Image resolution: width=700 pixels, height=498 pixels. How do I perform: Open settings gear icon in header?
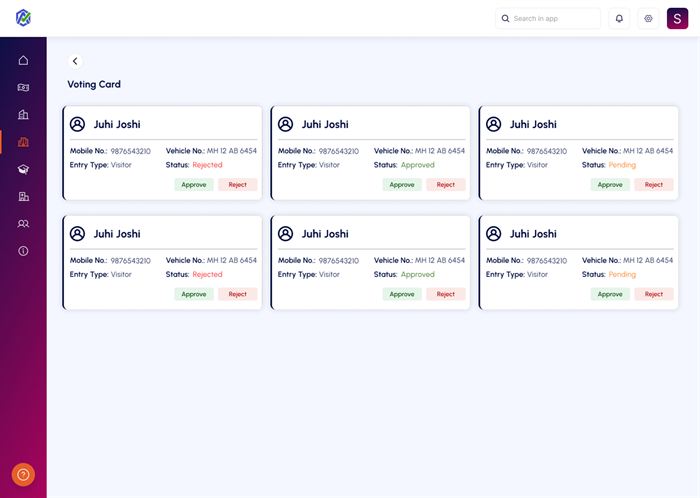coord(648,19)
